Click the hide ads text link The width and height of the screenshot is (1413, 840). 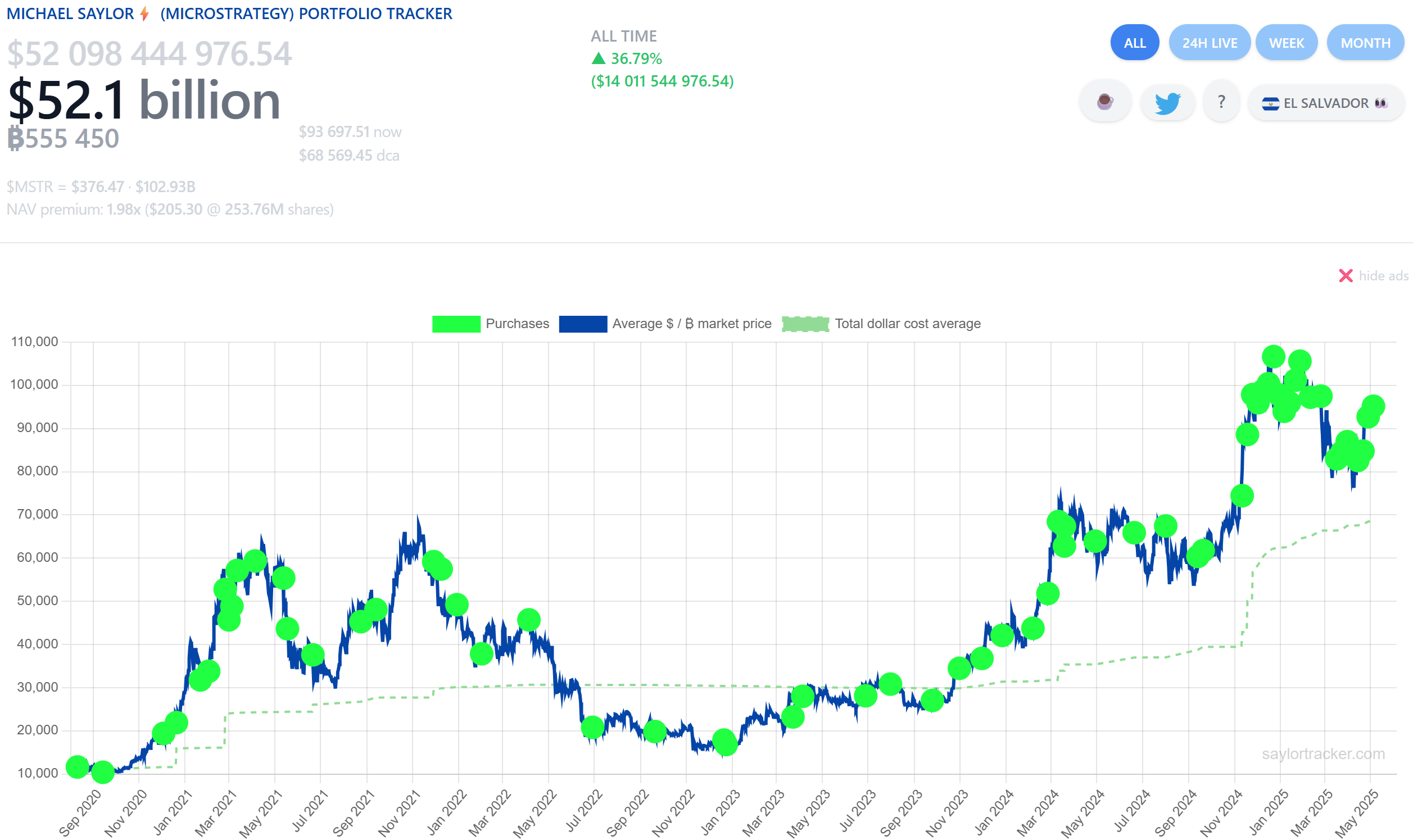(1383, 276)
